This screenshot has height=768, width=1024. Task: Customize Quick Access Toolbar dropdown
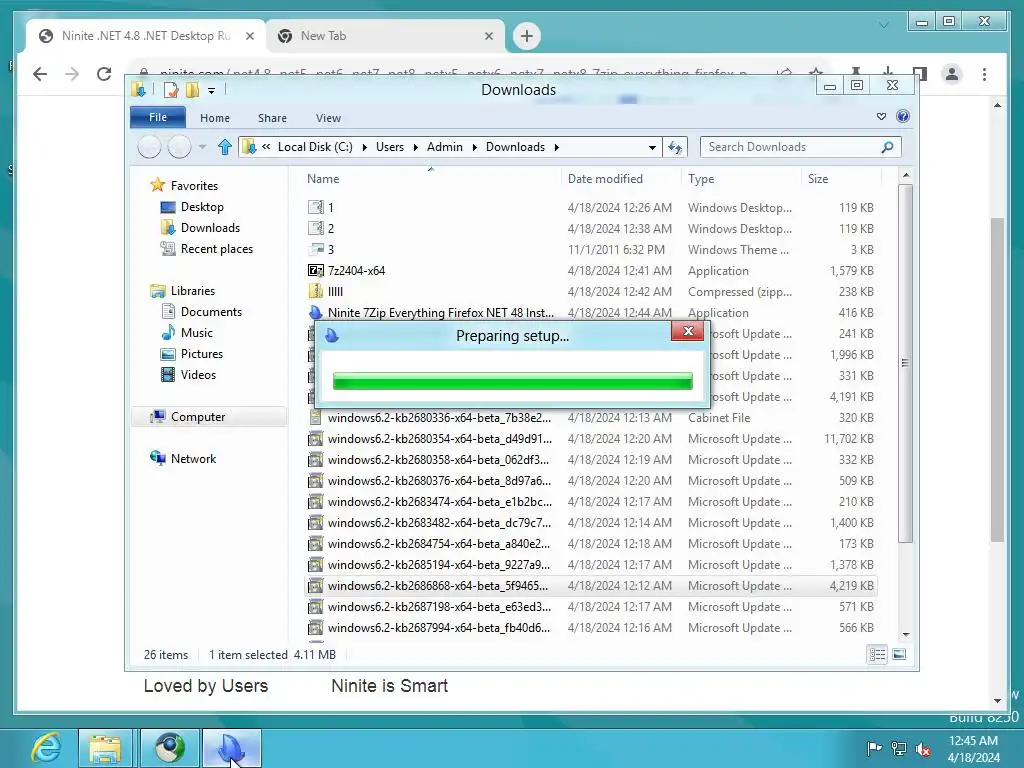(x=212, y=91)
